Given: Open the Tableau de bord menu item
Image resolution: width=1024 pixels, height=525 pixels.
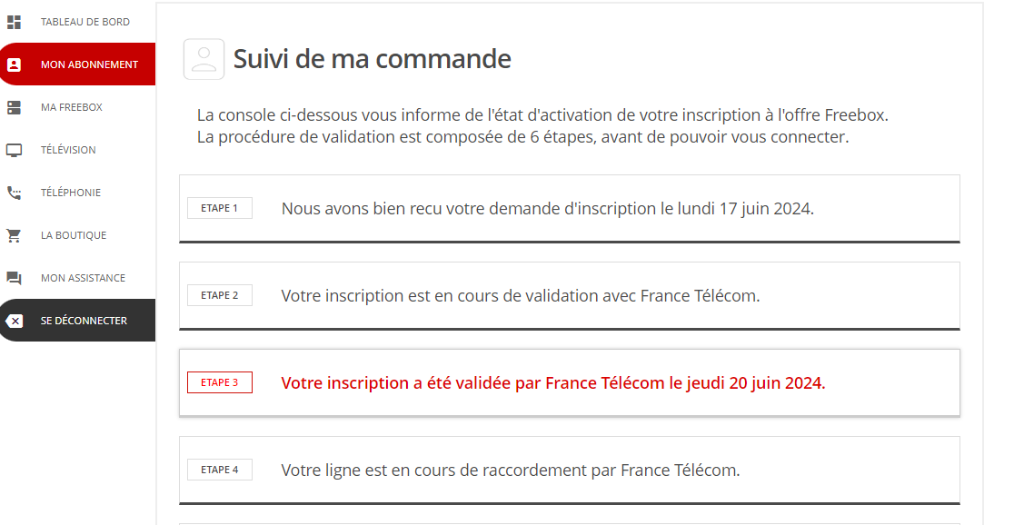Looking at the screenshot, I should click(x=85, y=22).
